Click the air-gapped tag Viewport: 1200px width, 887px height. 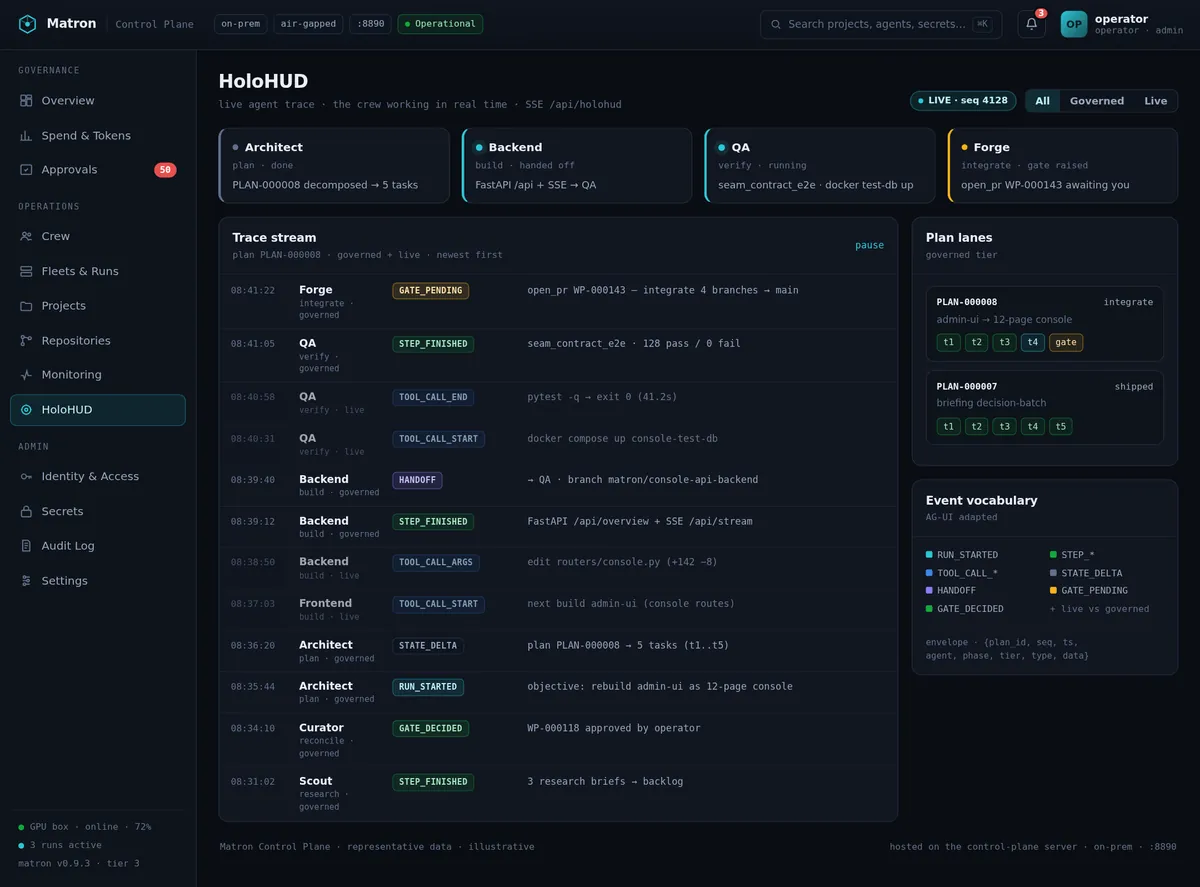click(308, 24)
